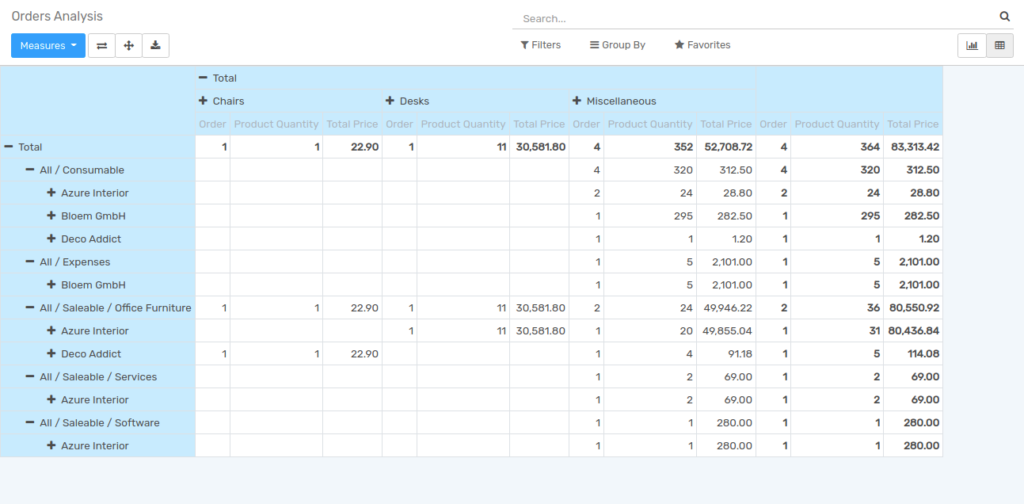Viewport: 1024px width, 504px height.
Task: Sort by Desks Product Quantity header
Action: [x=463, y=124]
